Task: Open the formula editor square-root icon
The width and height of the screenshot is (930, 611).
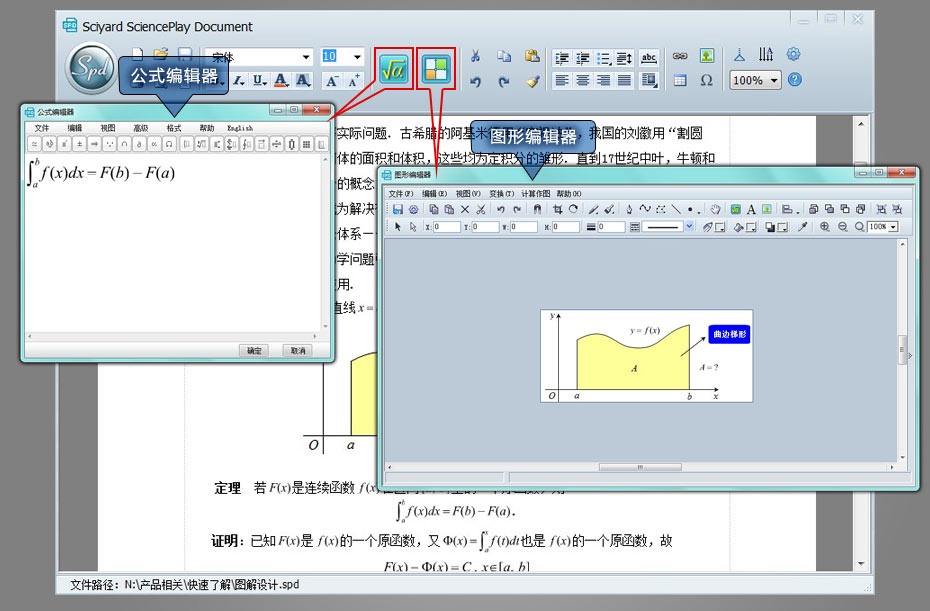Action: click(394, 69)
